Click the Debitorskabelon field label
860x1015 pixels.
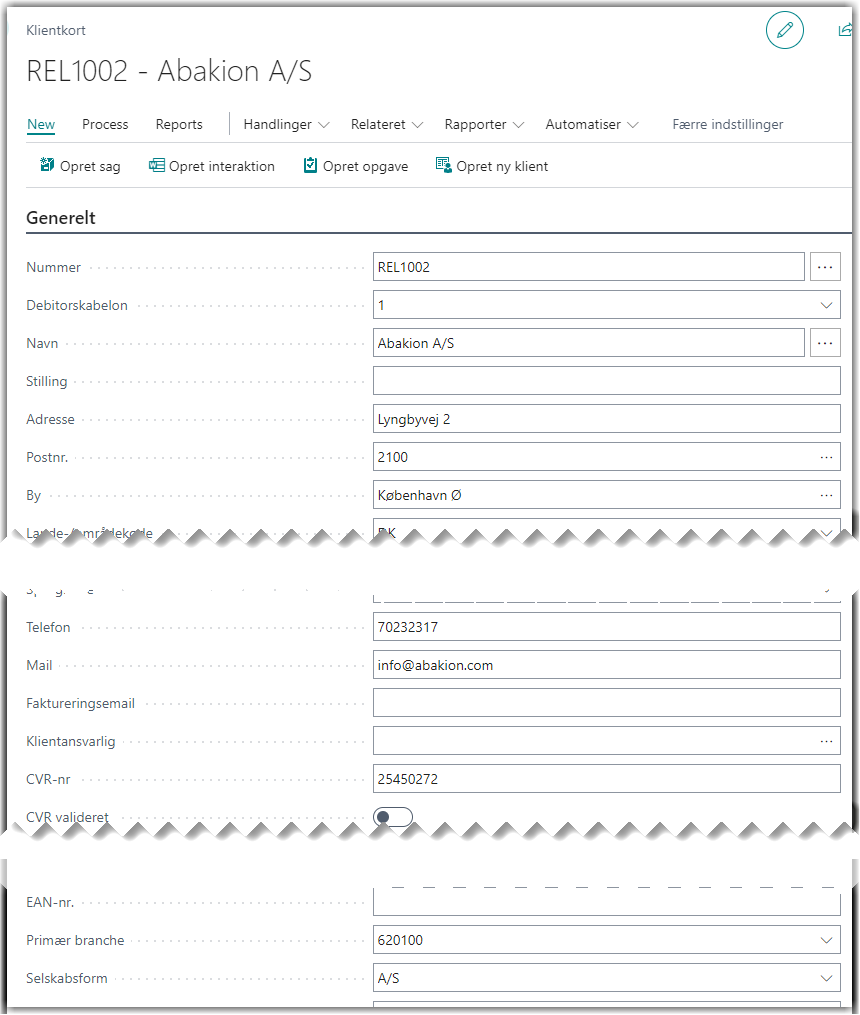(x=77, y=305)
